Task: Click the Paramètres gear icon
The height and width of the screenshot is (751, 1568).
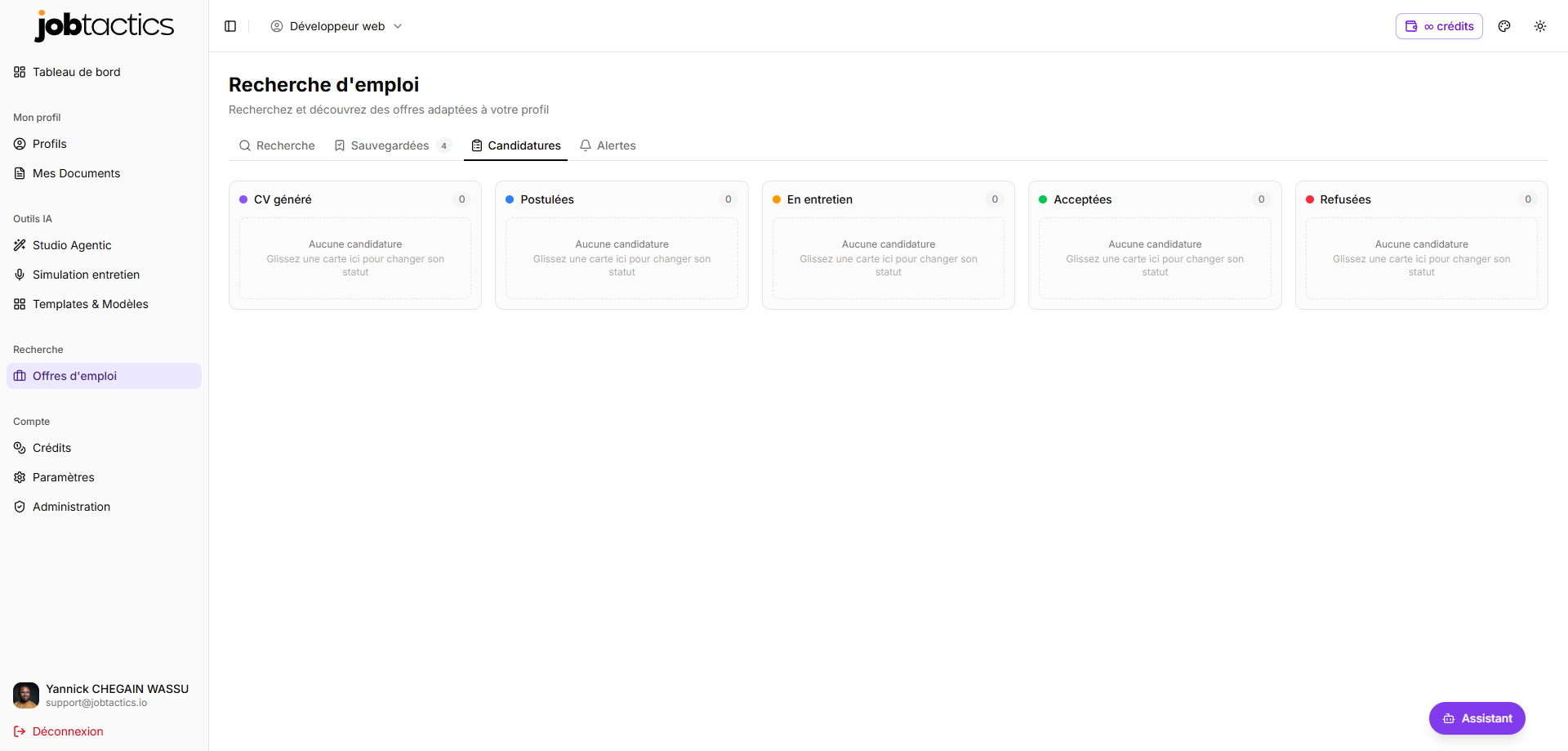Action: coord(20,477)
